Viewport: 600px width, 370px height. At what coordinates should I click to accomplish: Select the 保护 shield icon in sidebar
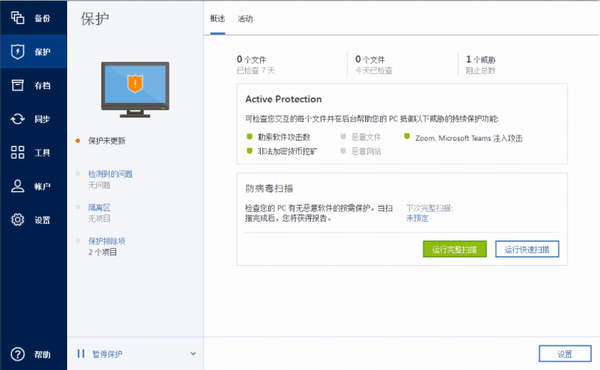18,51
